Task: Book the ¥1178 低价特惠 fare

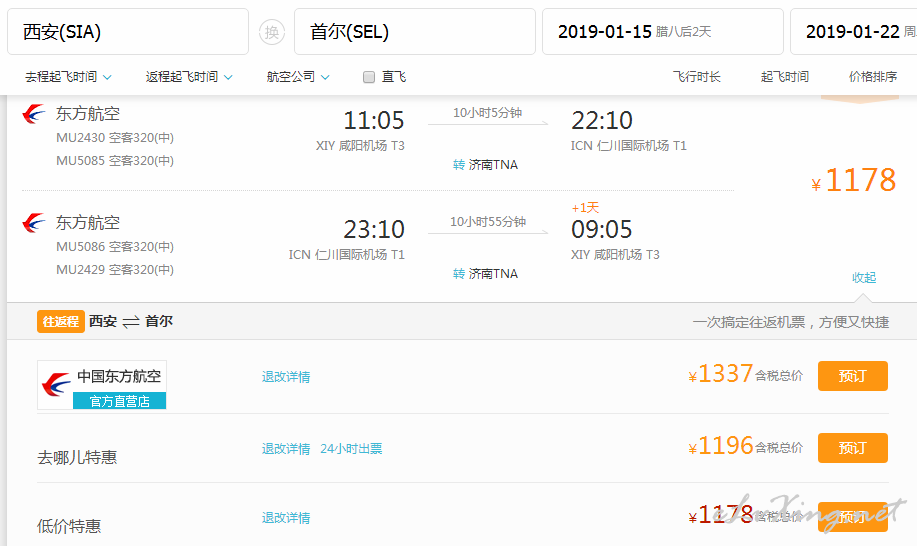Action: pyautogui.click(x=853, y=517)
